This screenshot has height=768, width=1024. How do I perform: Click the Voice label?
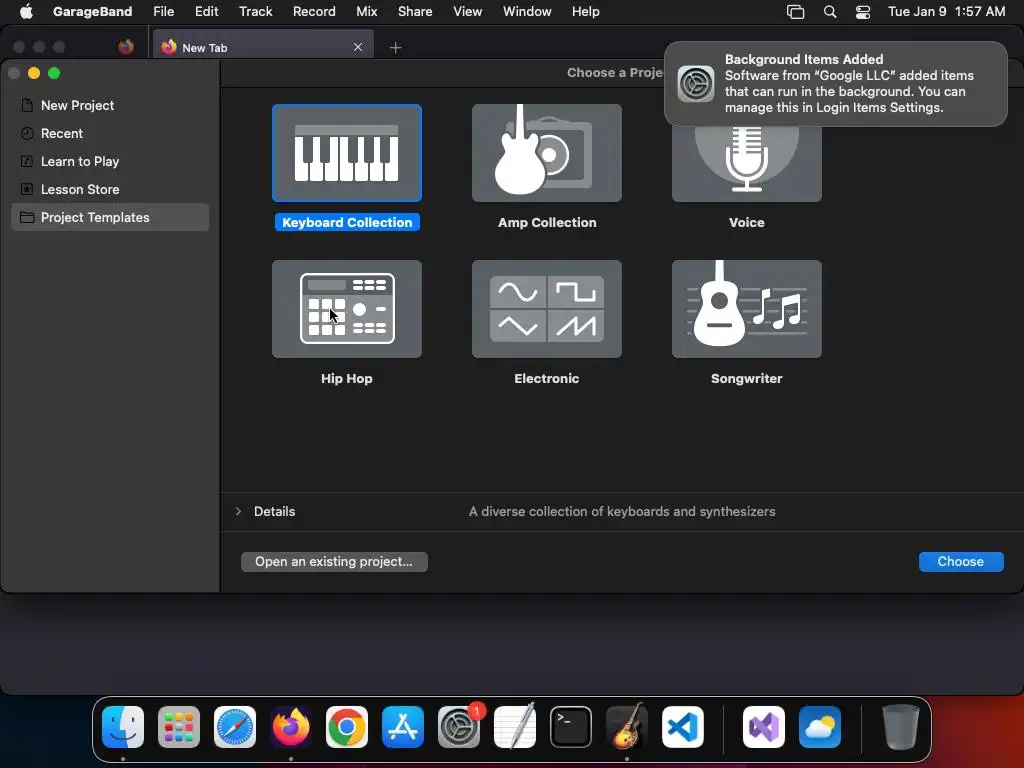point(746,223)
